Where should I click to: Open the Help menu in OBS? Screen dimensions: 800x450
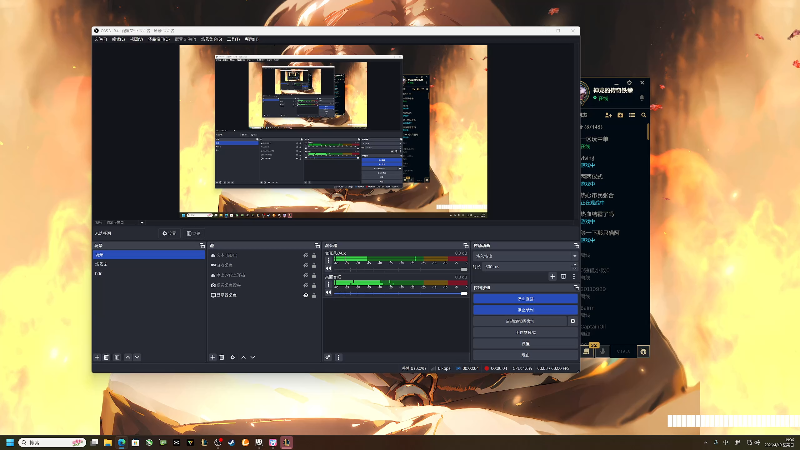(x=251, y=39)
